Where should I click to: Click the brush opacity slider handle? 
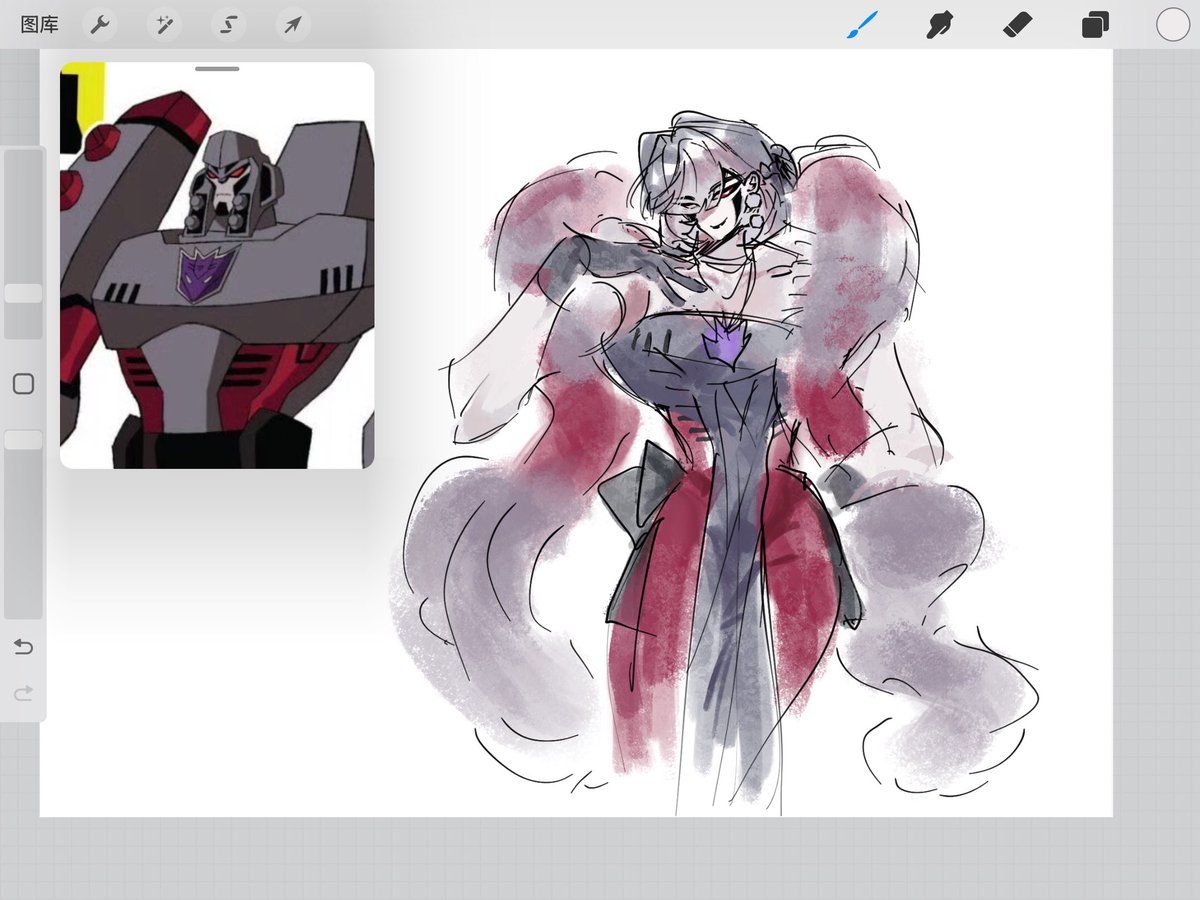(23, 440)
